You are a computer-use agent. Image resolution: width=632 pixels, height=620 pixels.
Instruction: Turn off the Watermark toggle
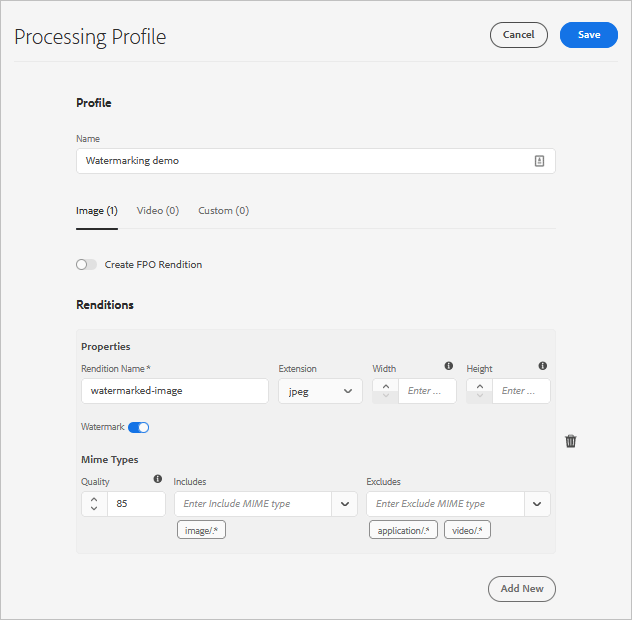(x=138, y=427)
